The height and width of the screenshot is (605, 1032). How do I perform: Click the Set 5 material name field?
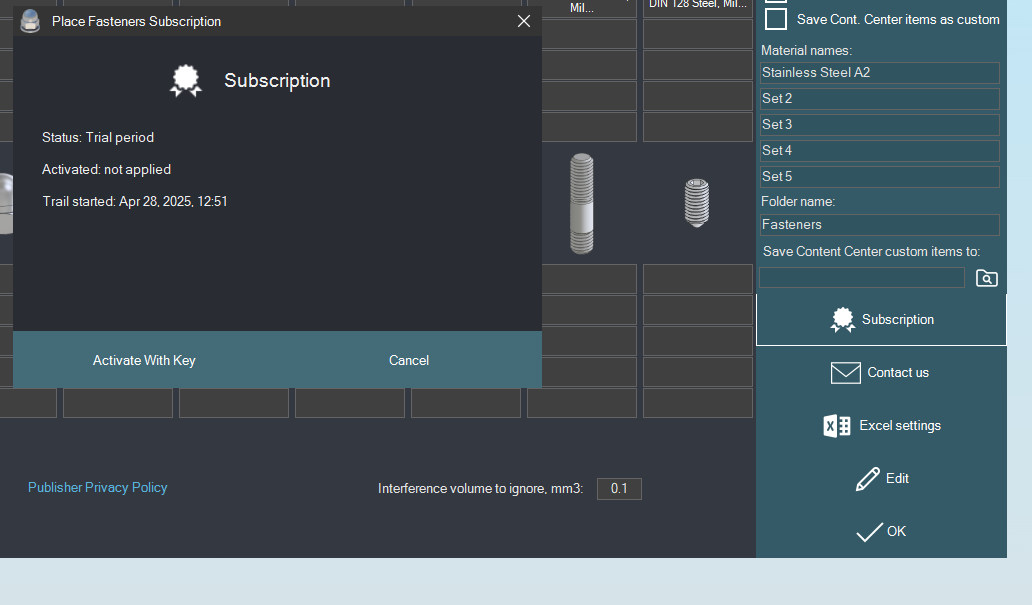point(879,177)
